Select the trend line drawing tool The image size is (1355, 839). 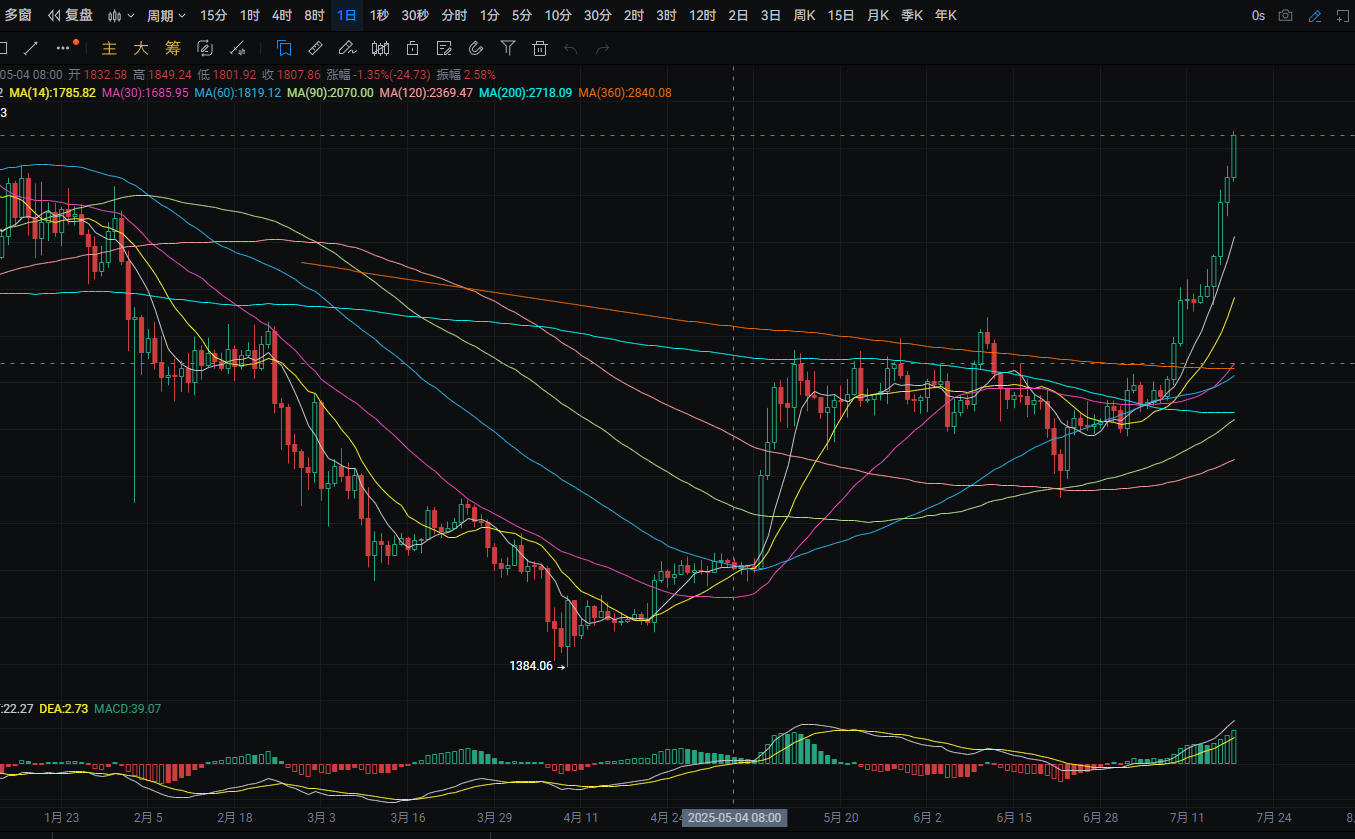pos(32,48)
